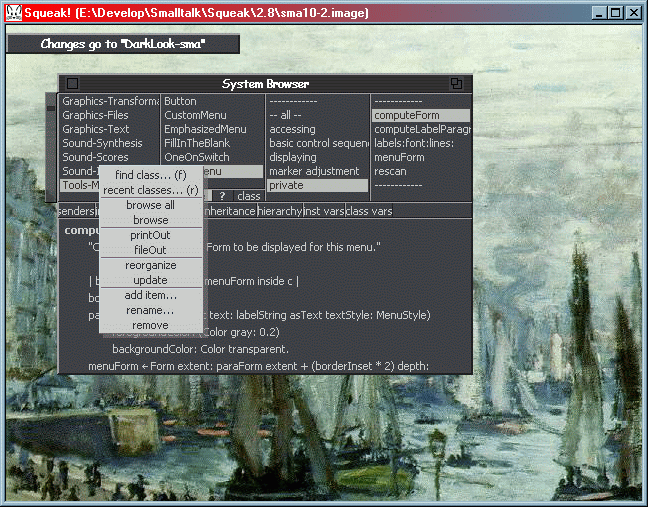This screenshot has height=507, width=648.
Task: Select 'Graphics-Text' category
Action: 110,129
